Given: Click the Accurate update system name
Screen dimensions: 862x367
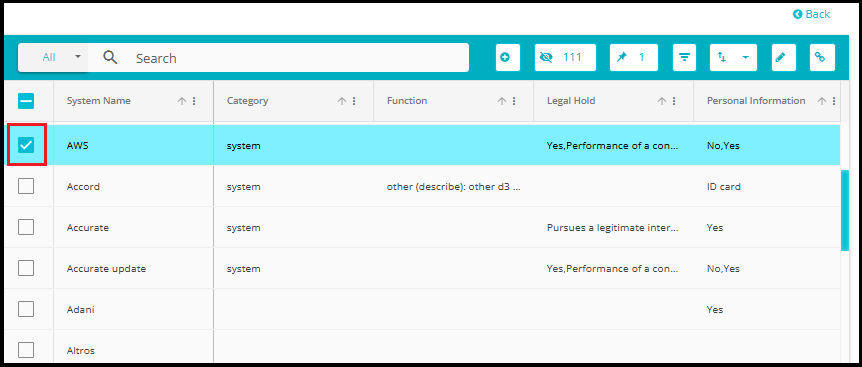Looking at the screenshot, I should [106, 269].
